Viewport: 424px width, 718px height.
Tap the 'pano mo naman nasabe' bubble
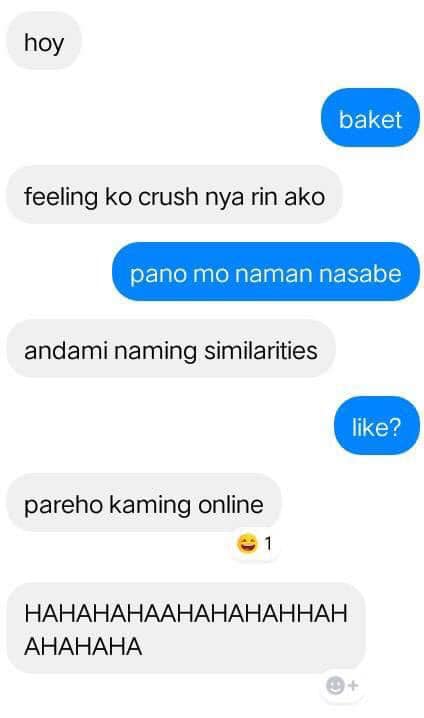click(266, 272)
